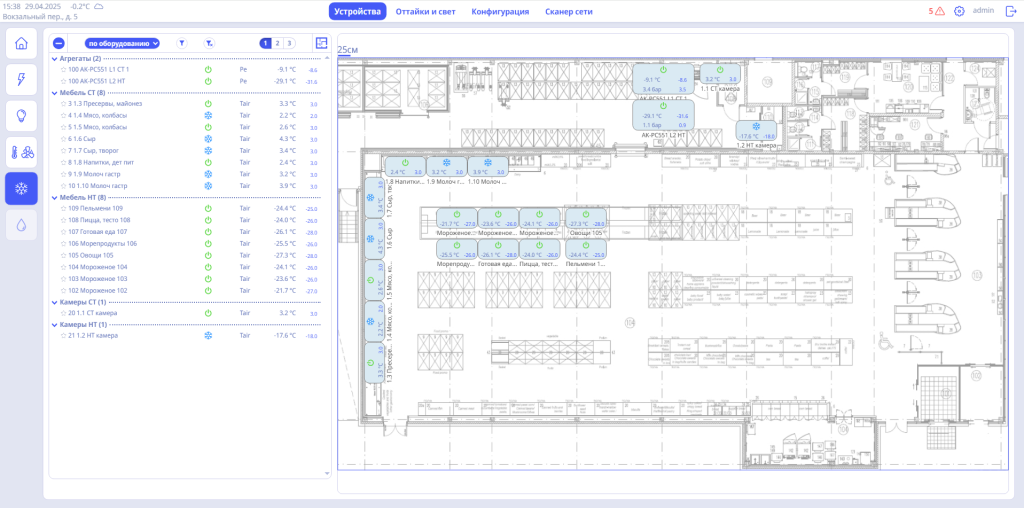
Task: Open the alarms warning triangle indicator
Action: pyautogui.click(x=939, y=12)
